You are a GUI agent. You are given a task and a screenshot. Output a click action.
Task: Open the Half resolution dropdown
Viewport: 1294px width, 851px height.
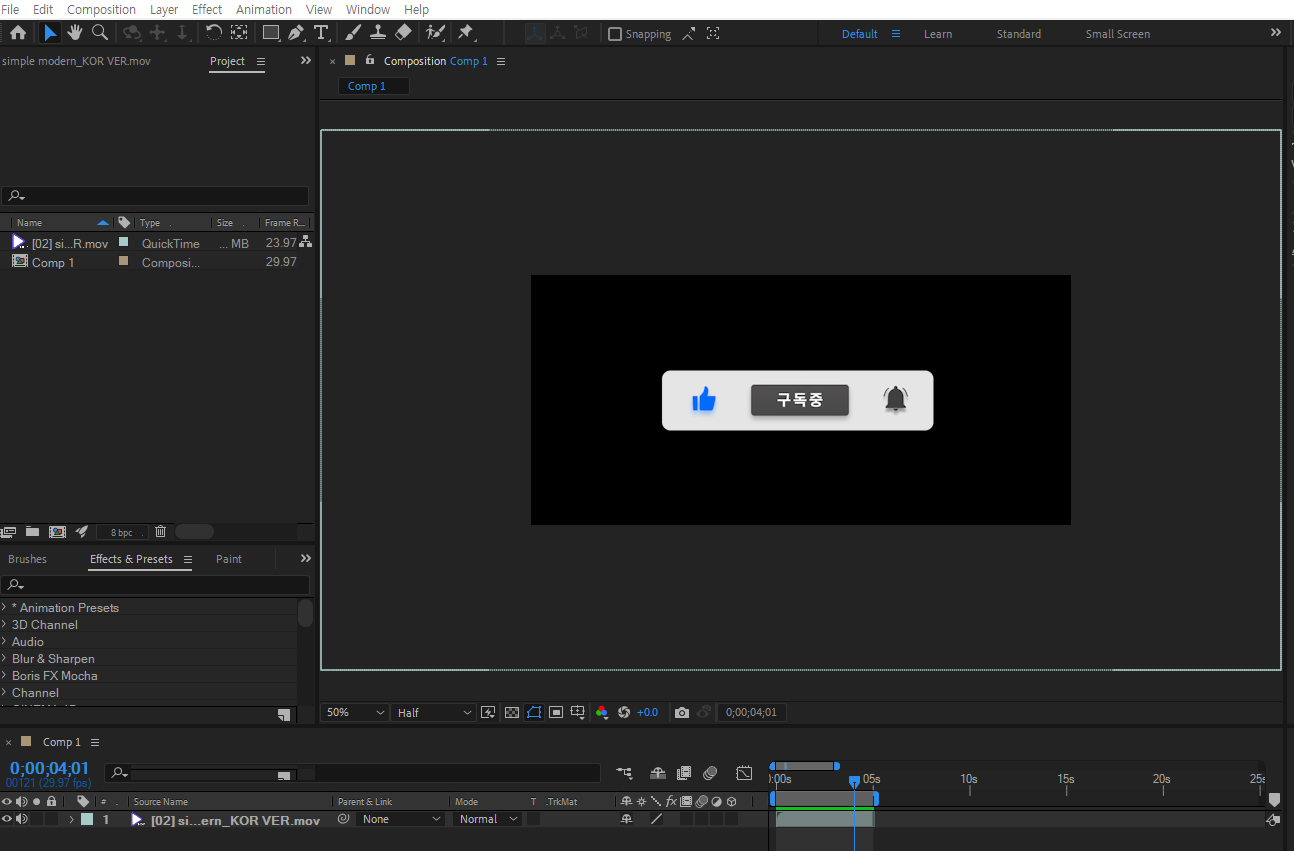point(433,713)
